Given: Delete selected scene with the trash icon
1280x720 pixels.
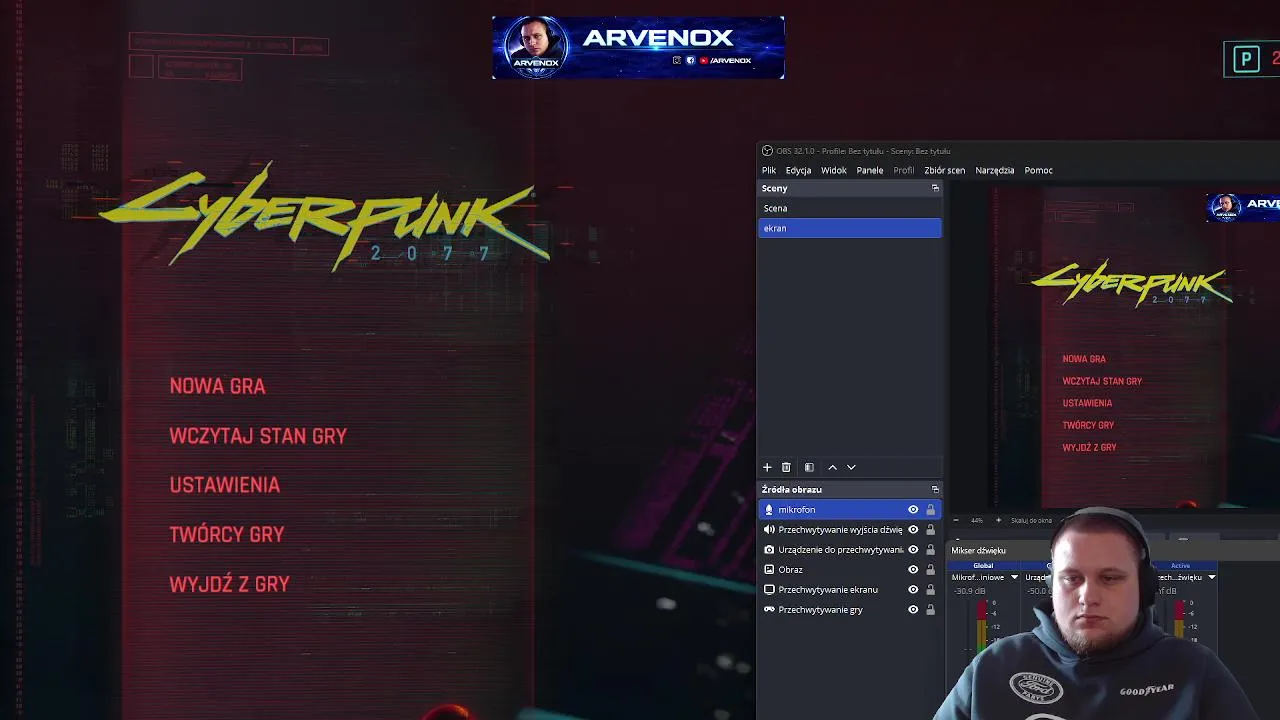Looking at the screenshot, I should (786, 467).
